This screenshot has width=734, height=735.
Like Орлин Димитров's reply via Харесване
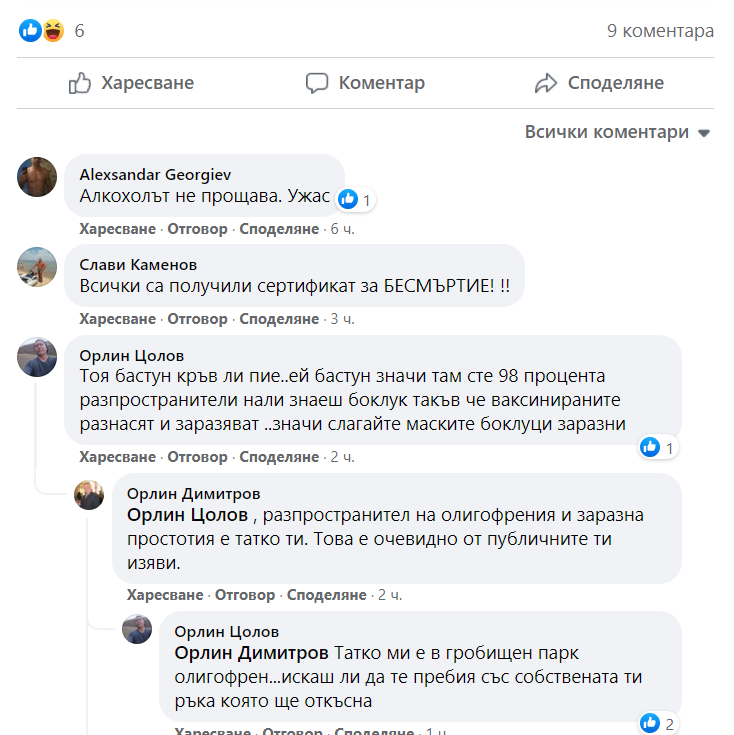(x=165, y=595)
